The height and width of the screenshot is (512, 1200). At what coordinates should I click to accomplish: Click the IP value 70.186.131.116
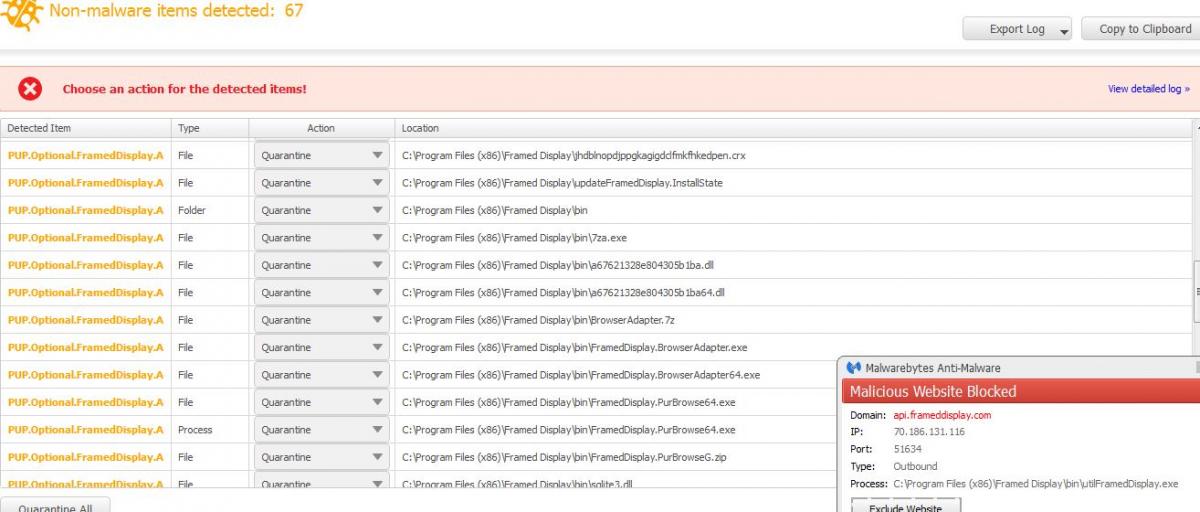coord(929,432)
